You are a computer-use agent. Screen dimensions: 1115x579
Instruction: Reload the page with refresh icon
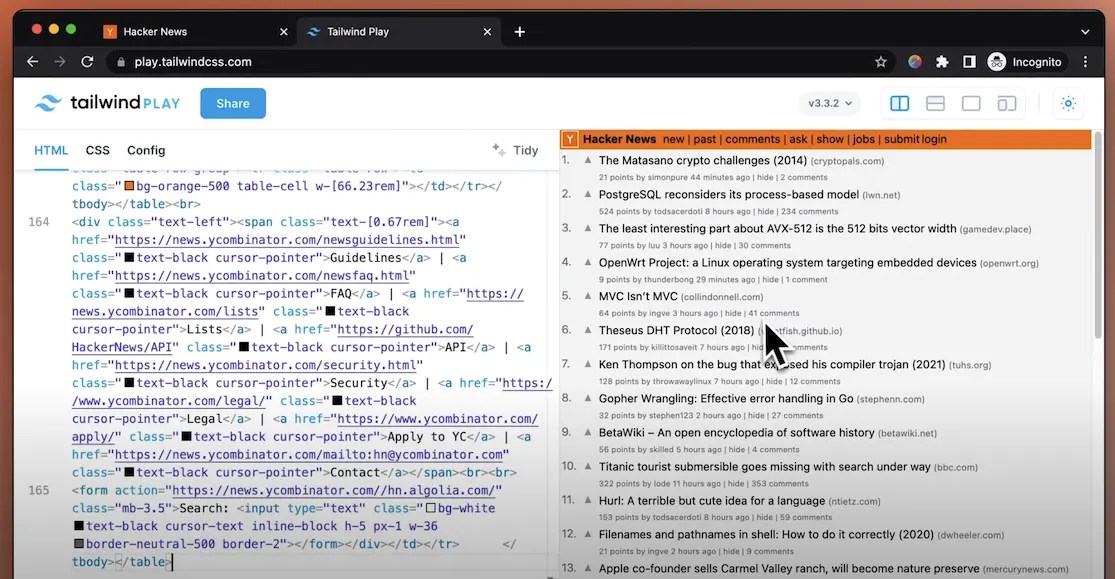[87, 62]
